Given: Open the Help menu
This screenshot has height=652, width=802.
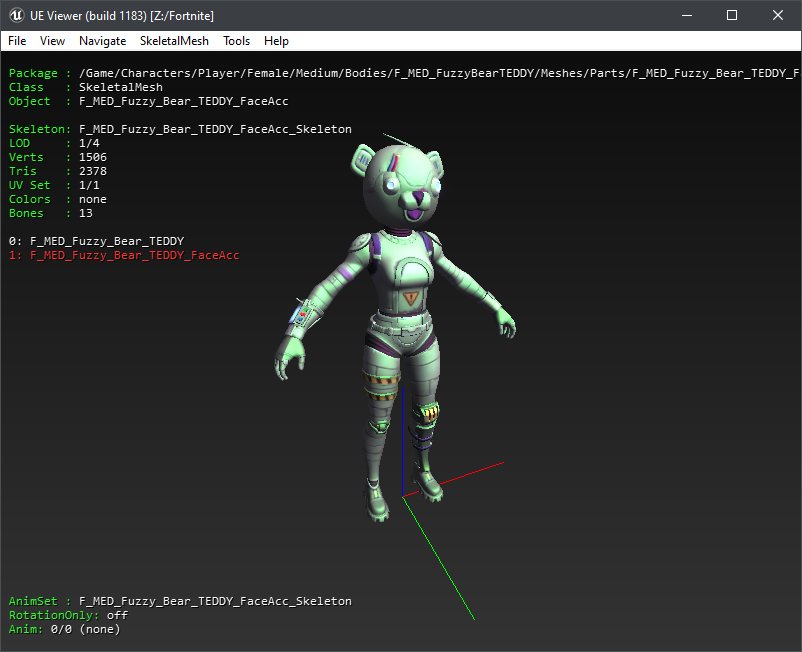Looking at the screenshot, I should [276, 41].
